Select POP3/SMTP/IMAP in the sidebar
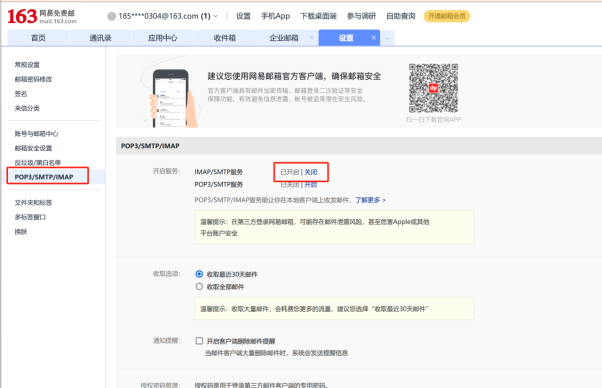This screenshot has width=602, height=388. [44, 177]
